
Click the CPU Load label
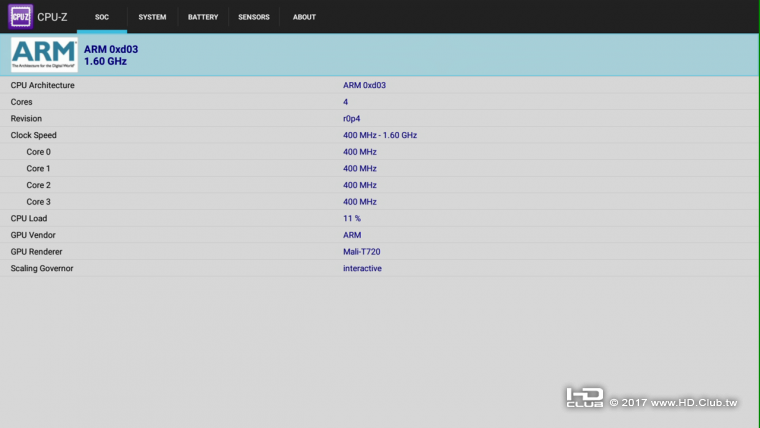pos(29,219)
